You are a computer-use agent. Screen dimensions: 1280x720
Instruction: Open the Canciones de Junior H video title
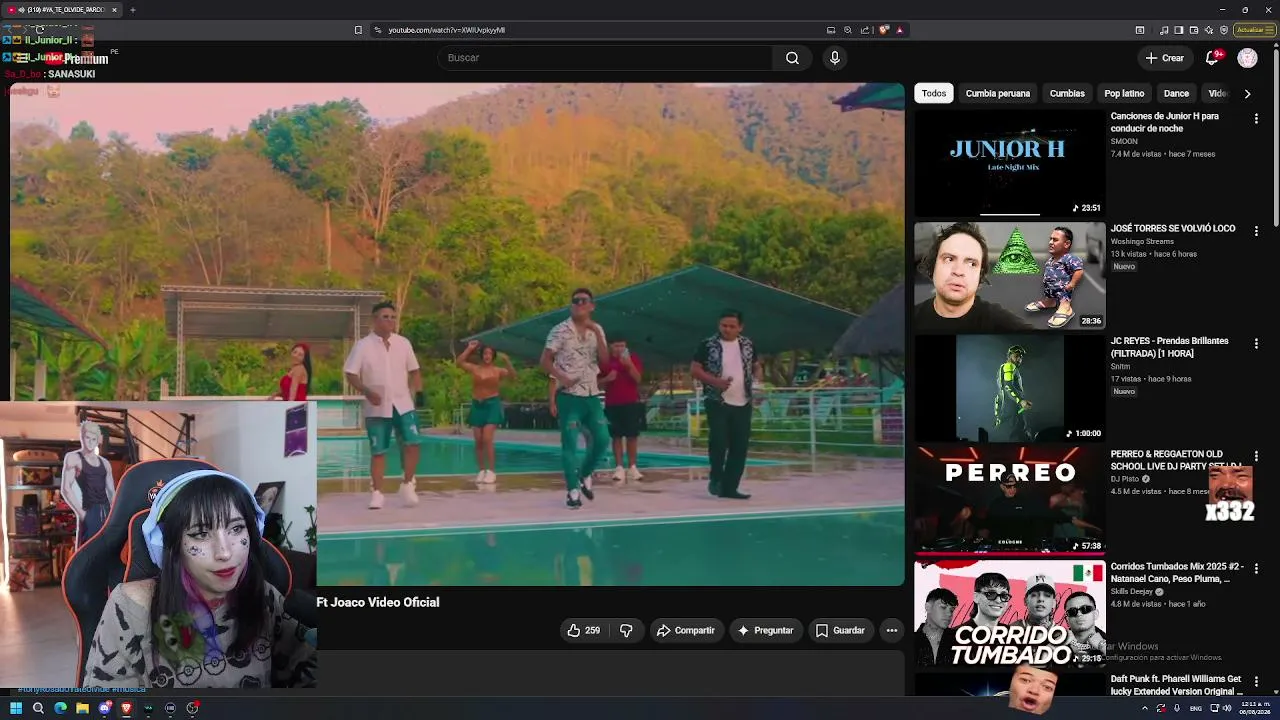(1165, 122)
